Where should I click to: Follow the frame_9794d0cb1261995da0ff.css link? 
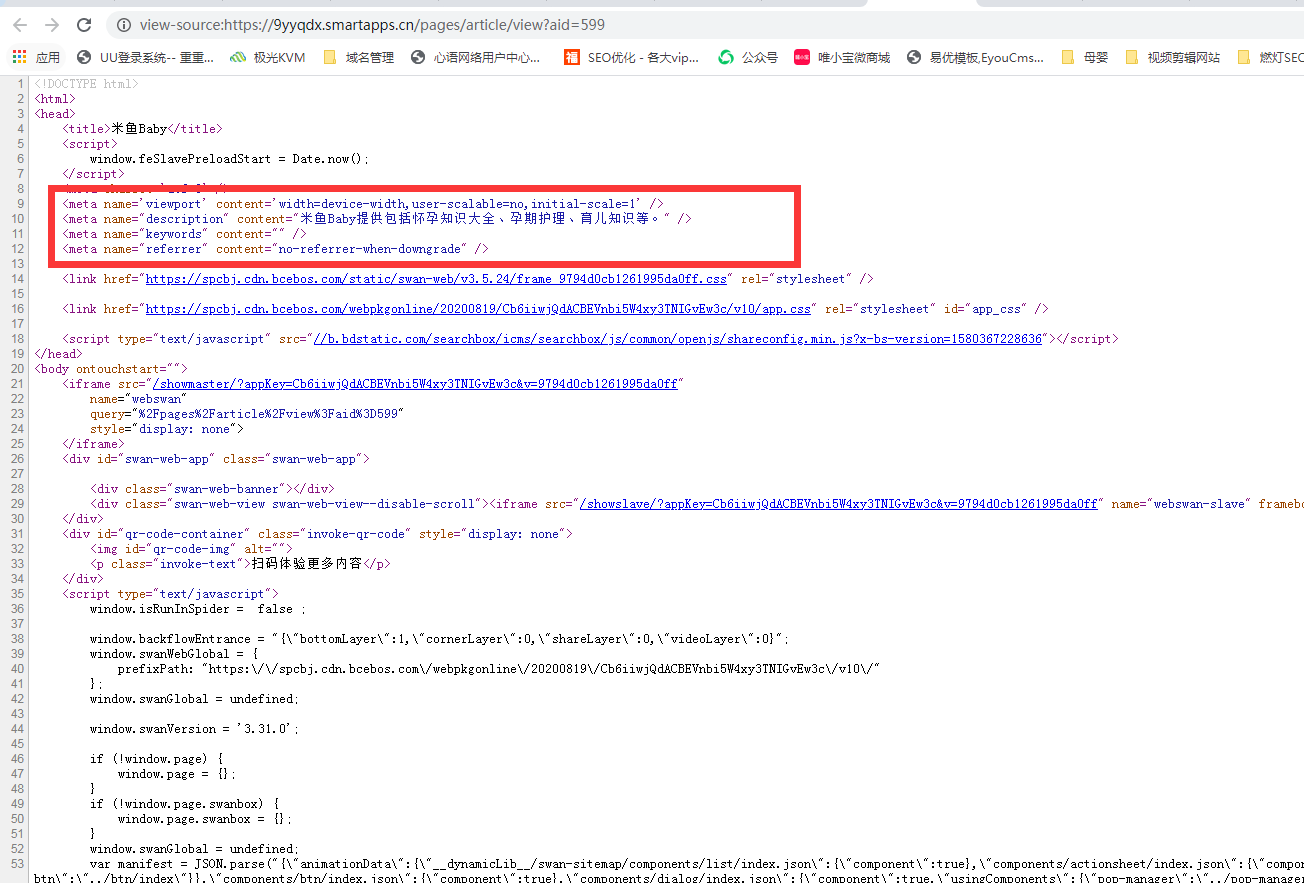[438, 279]
